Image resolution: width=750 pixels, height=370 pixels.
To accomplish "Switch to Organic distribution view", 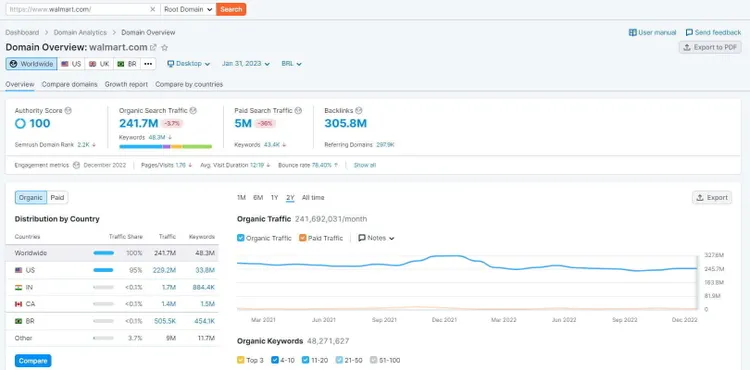I will click(x=31, y=197).
